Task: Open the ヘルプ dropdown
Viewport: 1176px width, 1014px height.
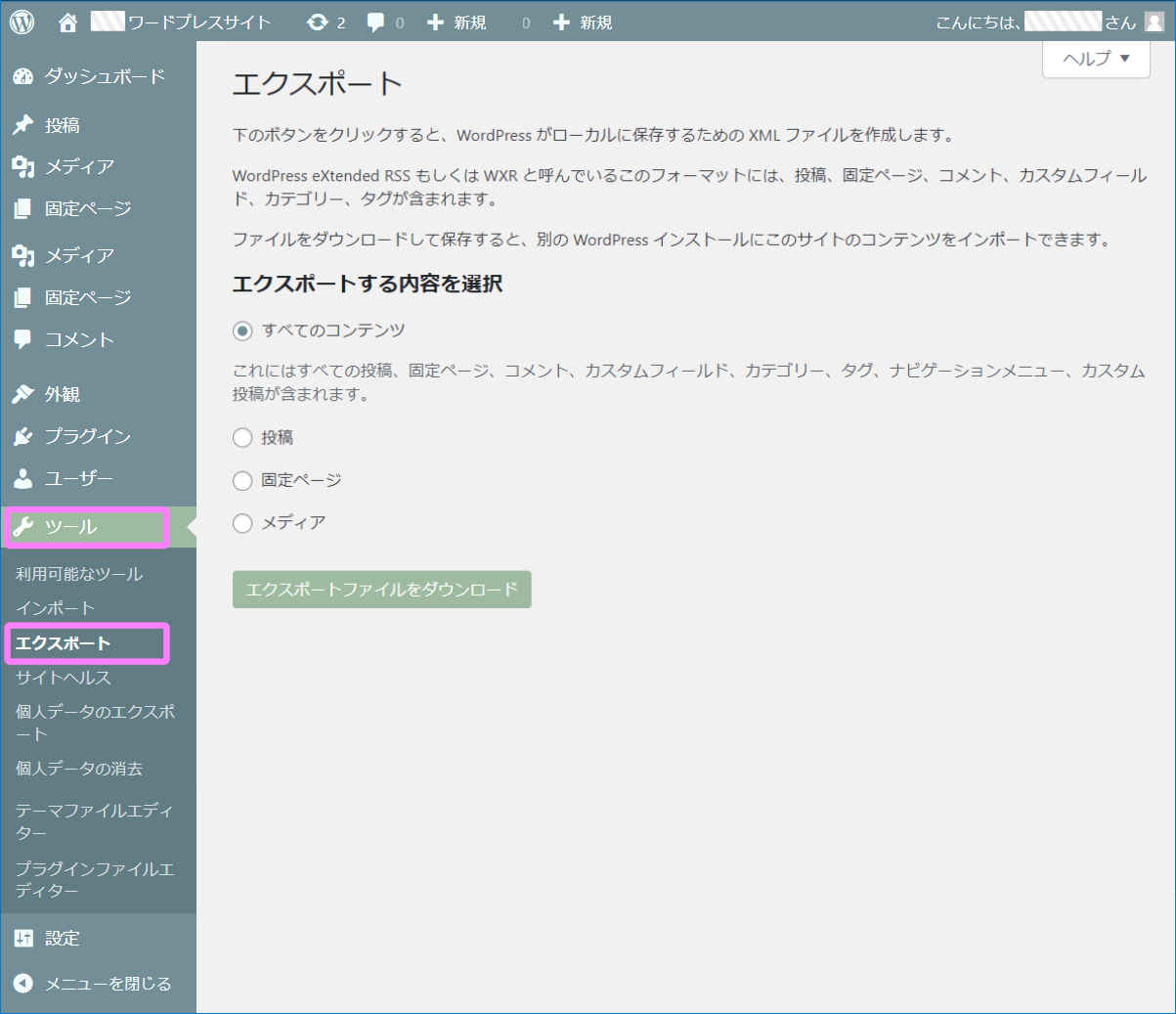Action: click(x=1095, y=59)
